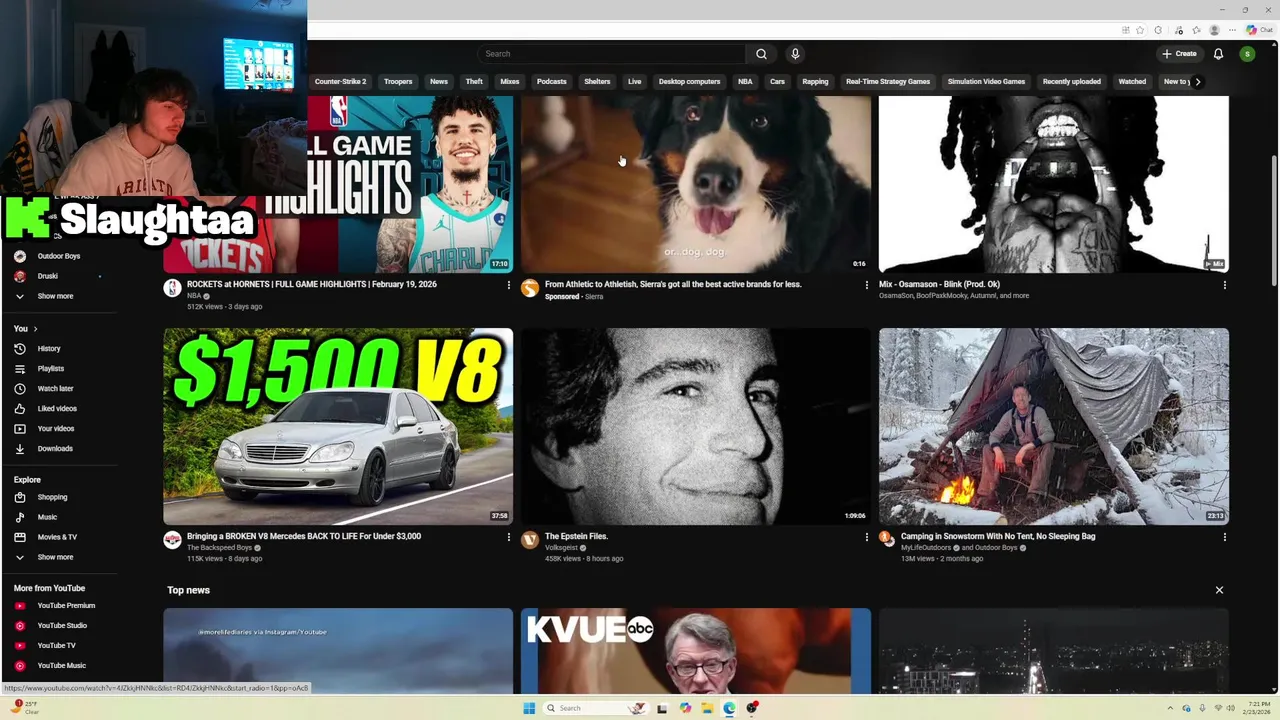Viewport: 1280px width, 720px height.
Task: Open Outdoor Boys subscription channel
Action: (x=58, y=256)
